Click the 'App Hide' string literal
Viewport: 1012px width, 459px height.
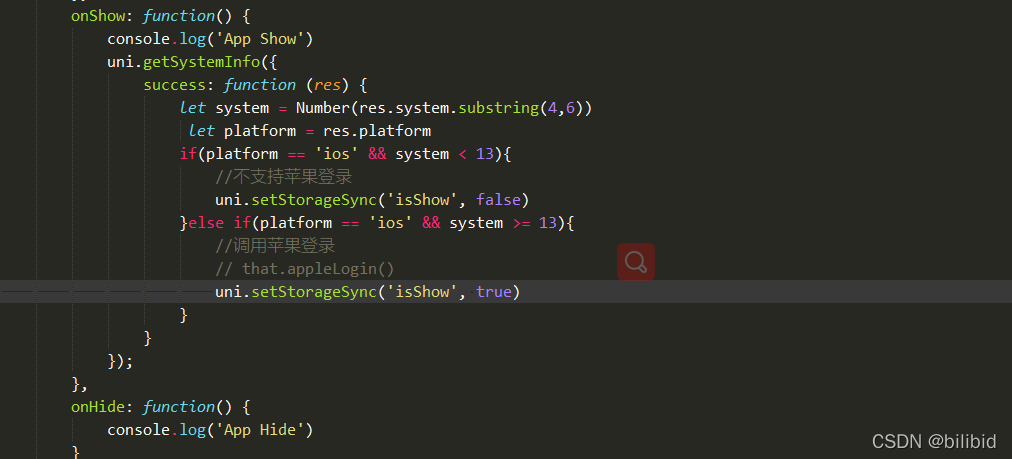[259, 429]
